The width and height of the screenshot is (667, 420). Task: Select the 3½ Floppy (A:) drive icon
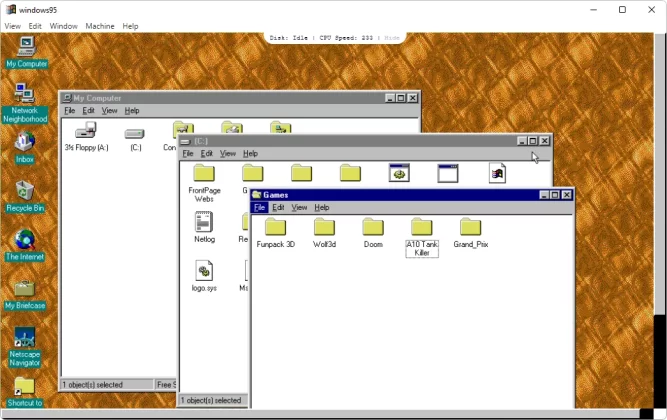pos(86,136)
